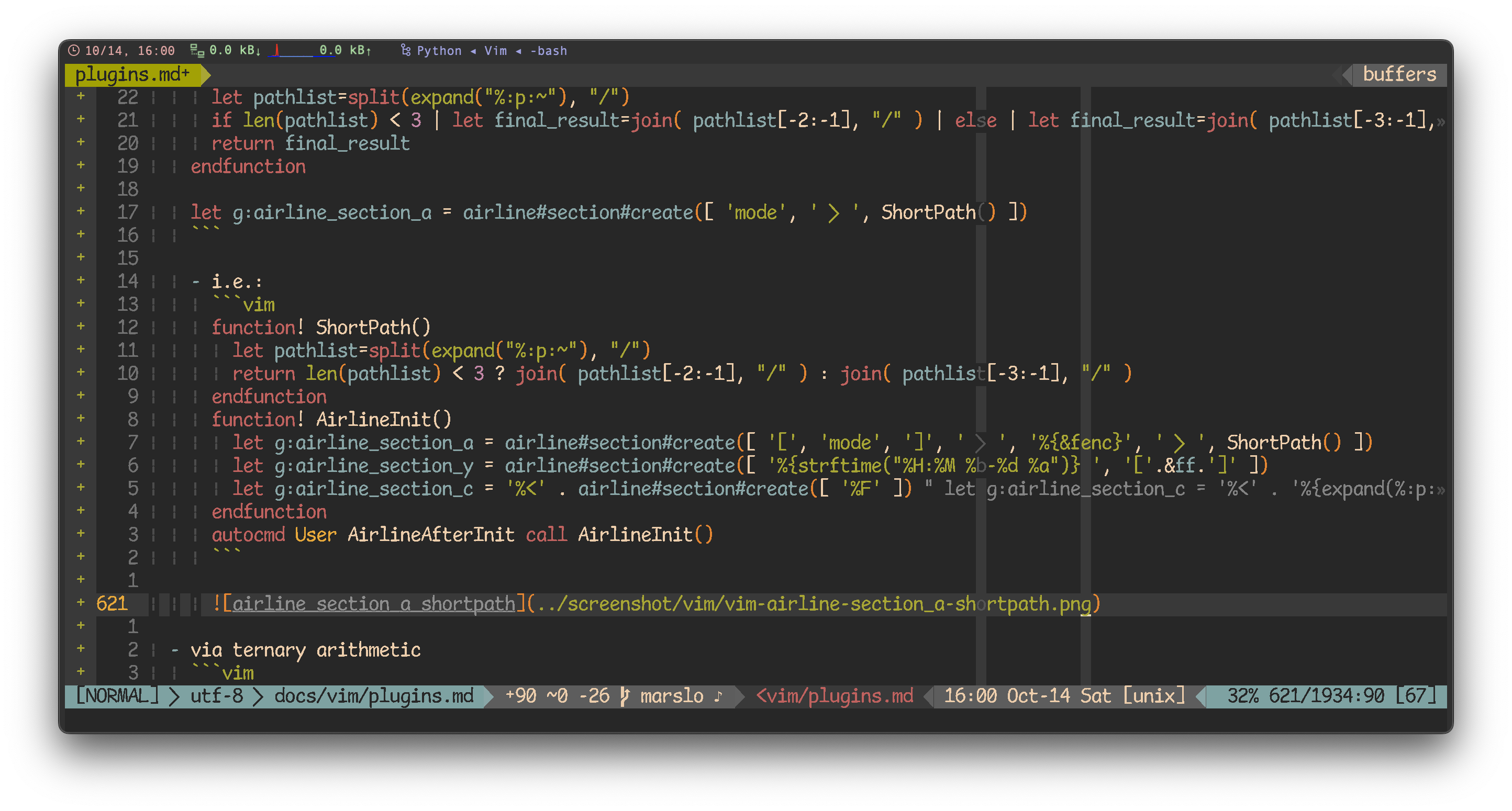The height and width of the screenshot is (811, 1512).
Task: Click the utf-8 encoding segment
Action: click(217, 695)
